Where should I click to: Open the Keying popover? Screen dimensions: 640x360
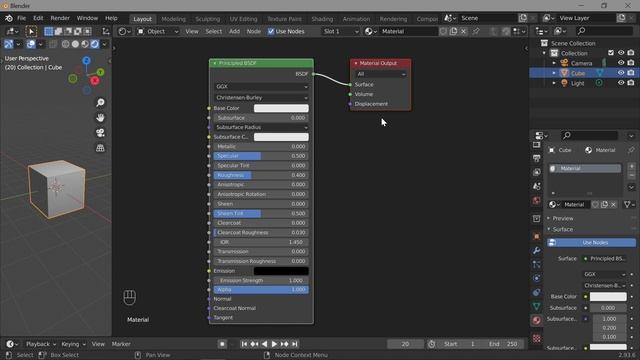point(73,344)
